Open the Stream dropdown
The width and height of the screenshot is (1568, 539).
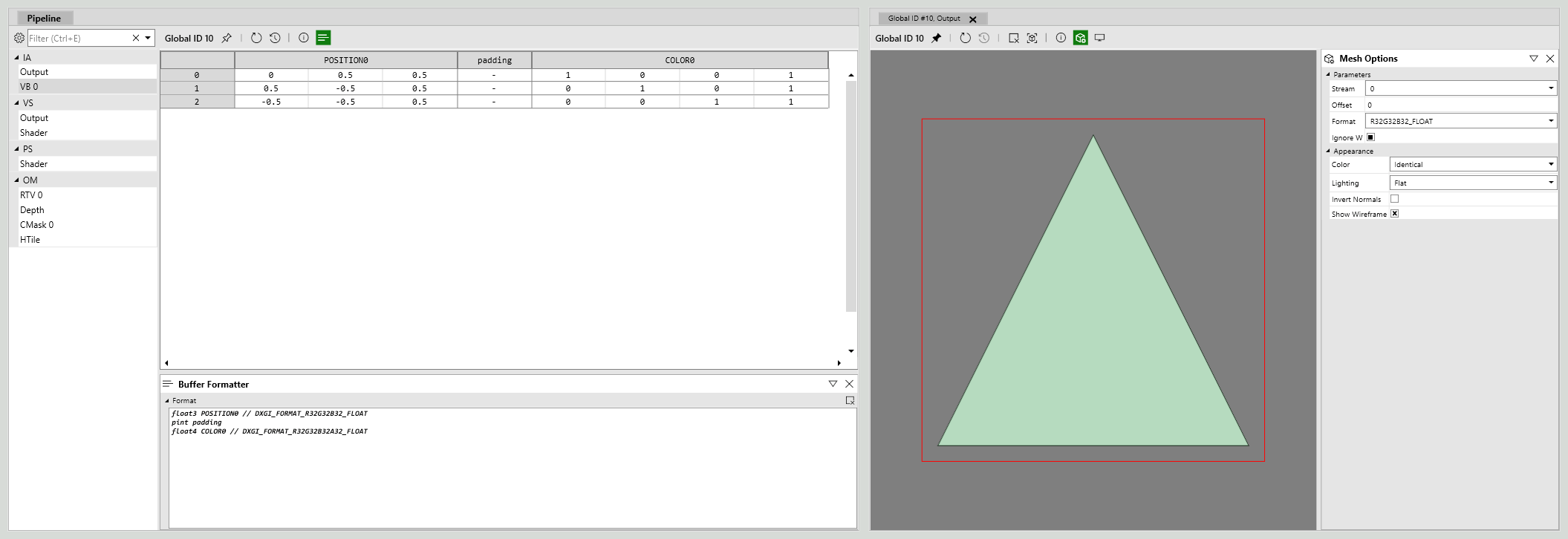point(1461,88)
